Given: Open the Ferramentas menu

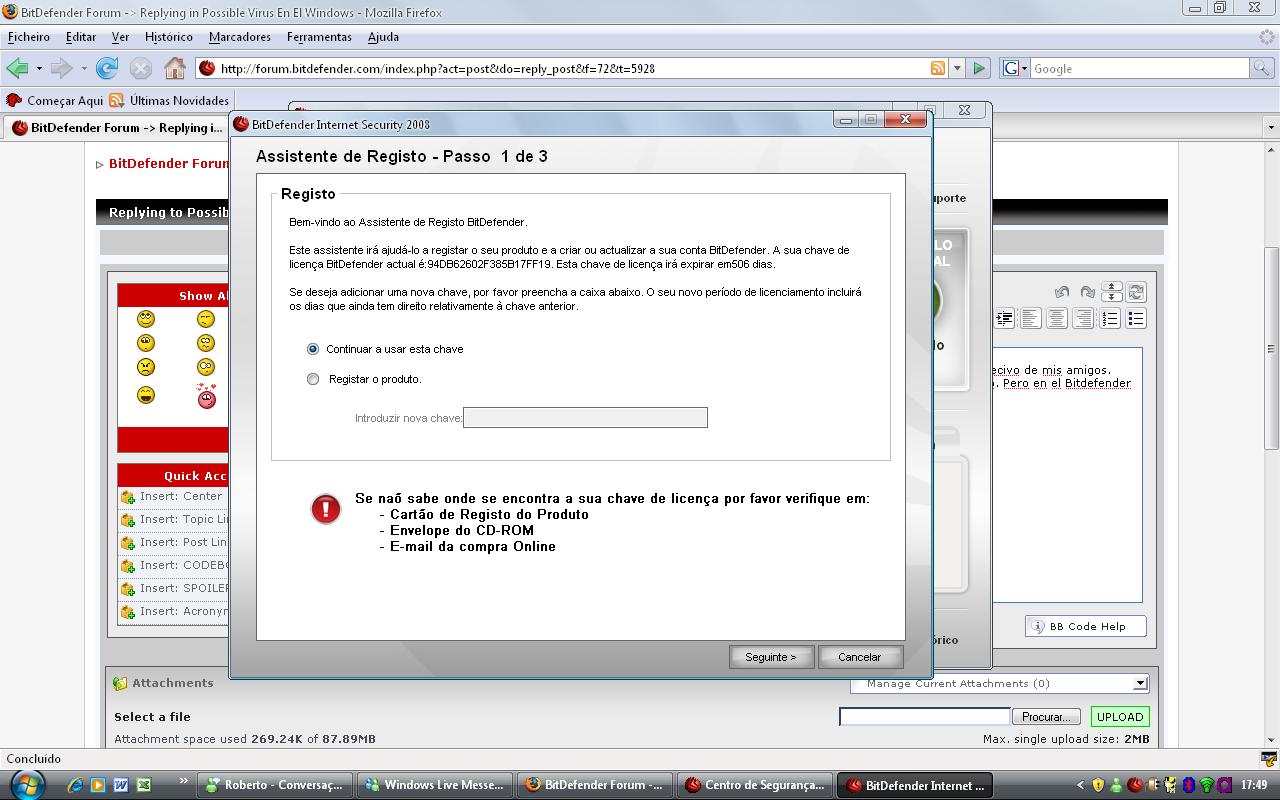Looking at the screenshot, I should point(319,37).
